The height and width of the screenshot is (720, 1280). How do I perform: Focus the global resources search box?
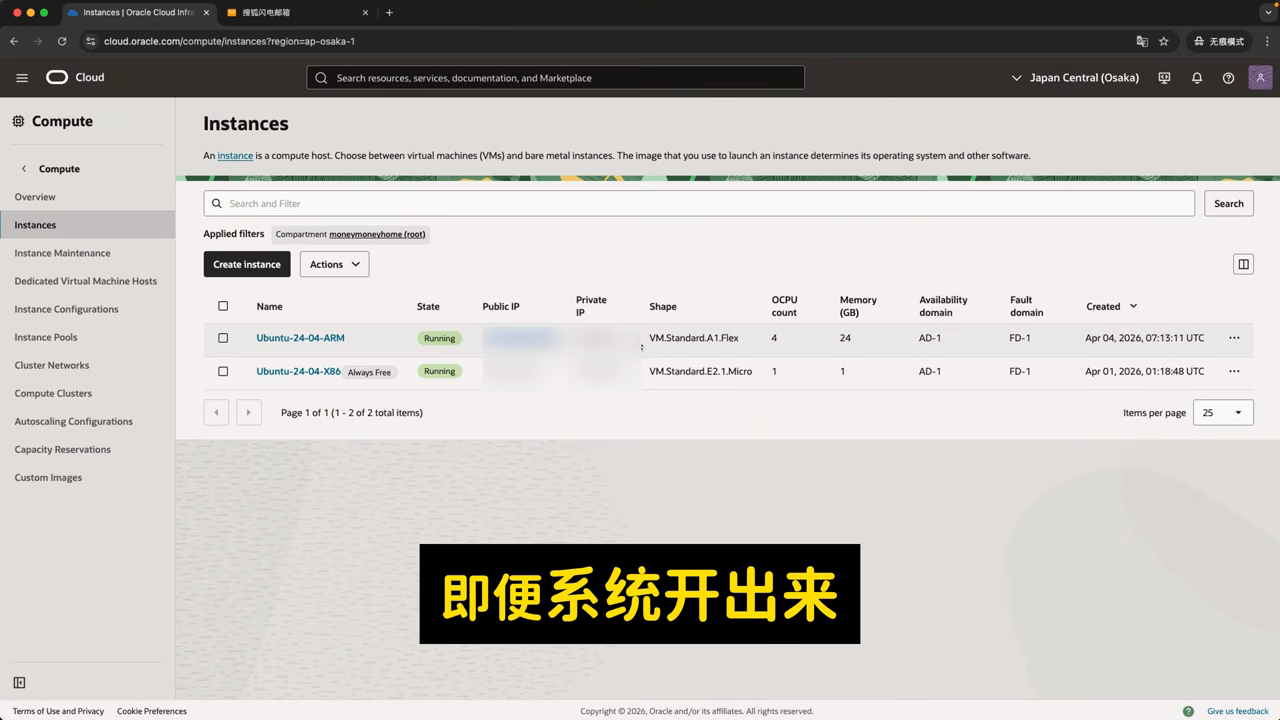coord(555,78)
